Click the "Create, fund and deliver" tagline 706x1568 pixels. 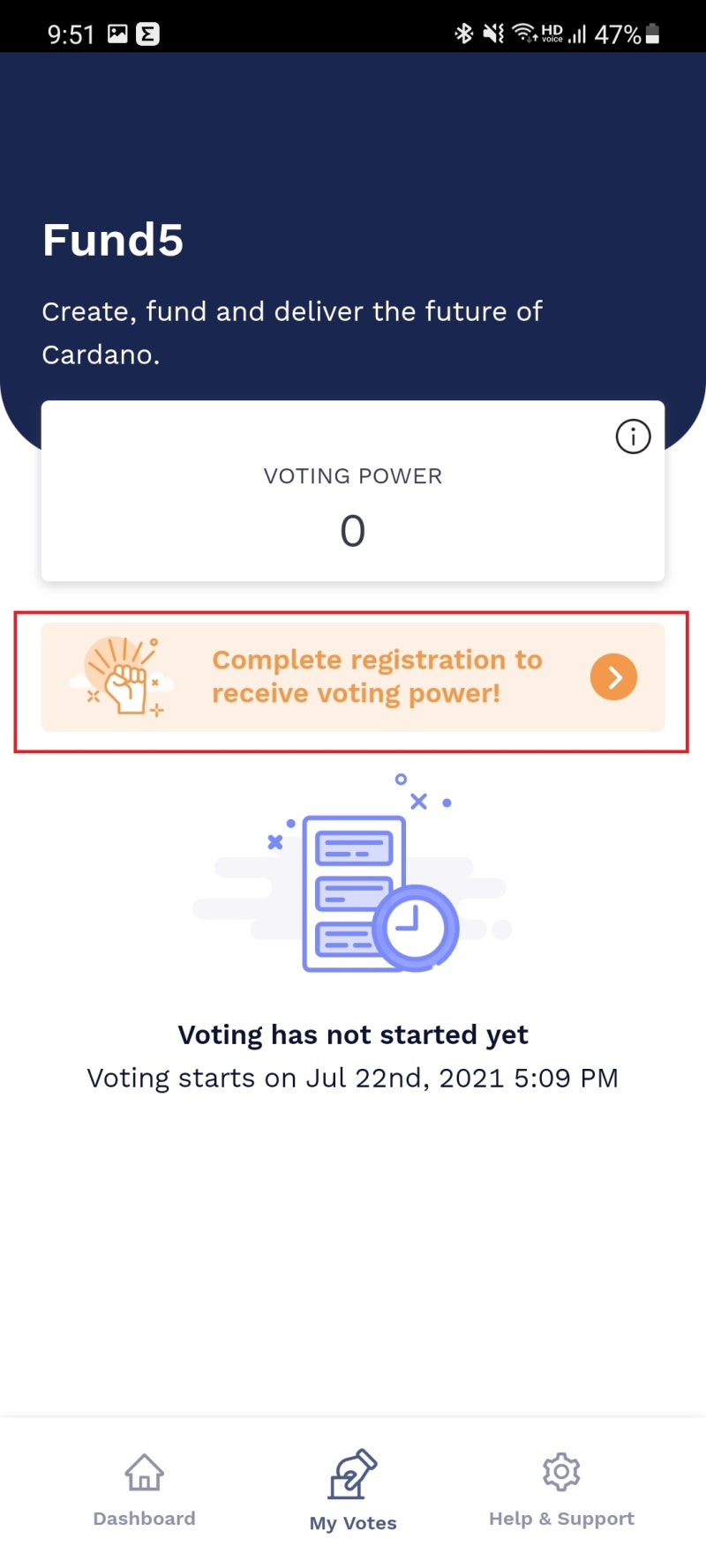click(292, 332)
